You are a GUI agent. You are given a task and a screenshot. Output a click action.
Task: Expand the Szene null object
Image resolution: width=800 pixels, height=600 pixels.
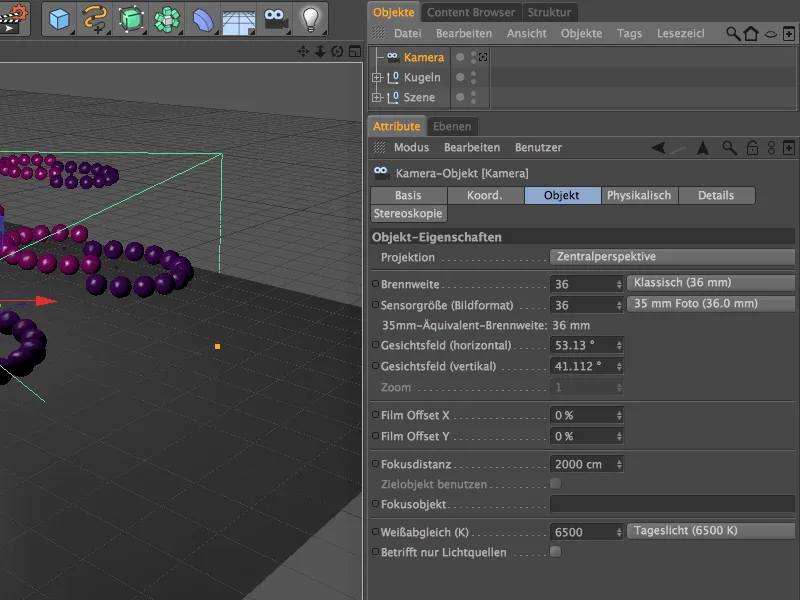click(377, 97)
